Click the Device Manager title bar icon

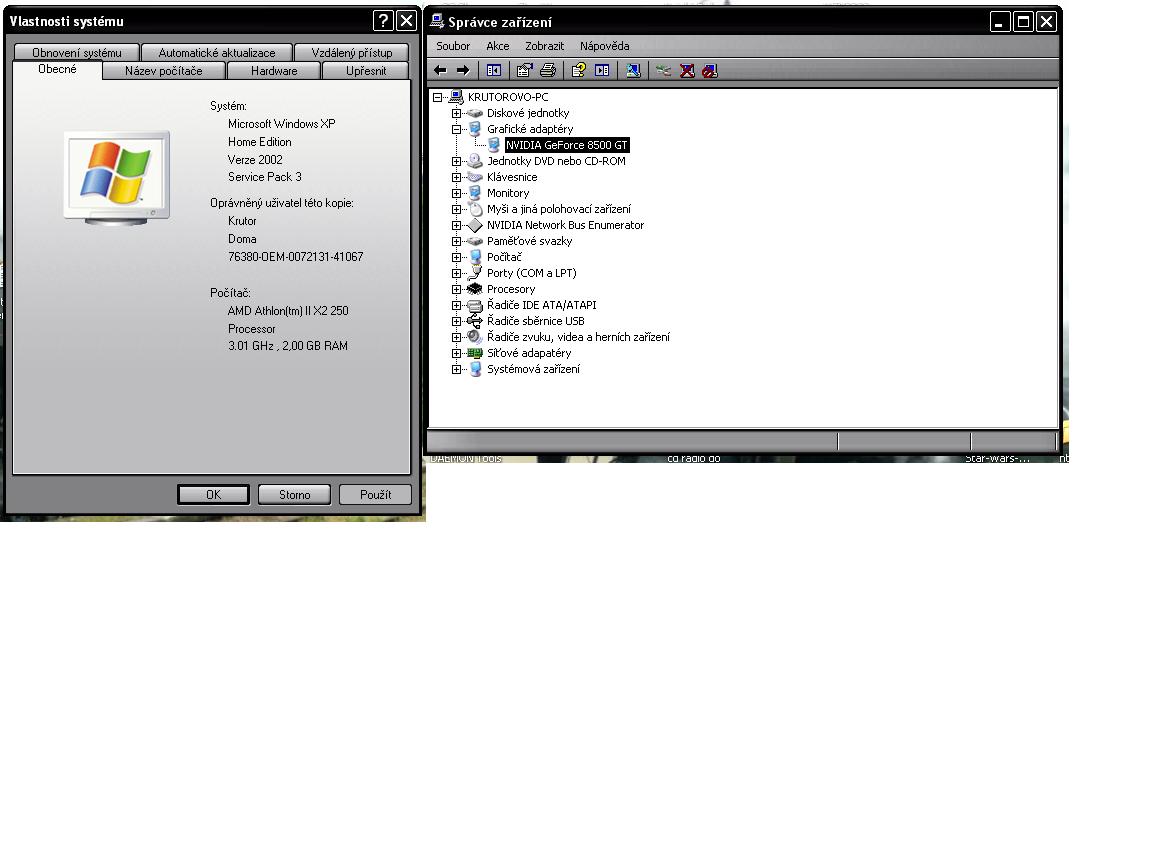437,22
